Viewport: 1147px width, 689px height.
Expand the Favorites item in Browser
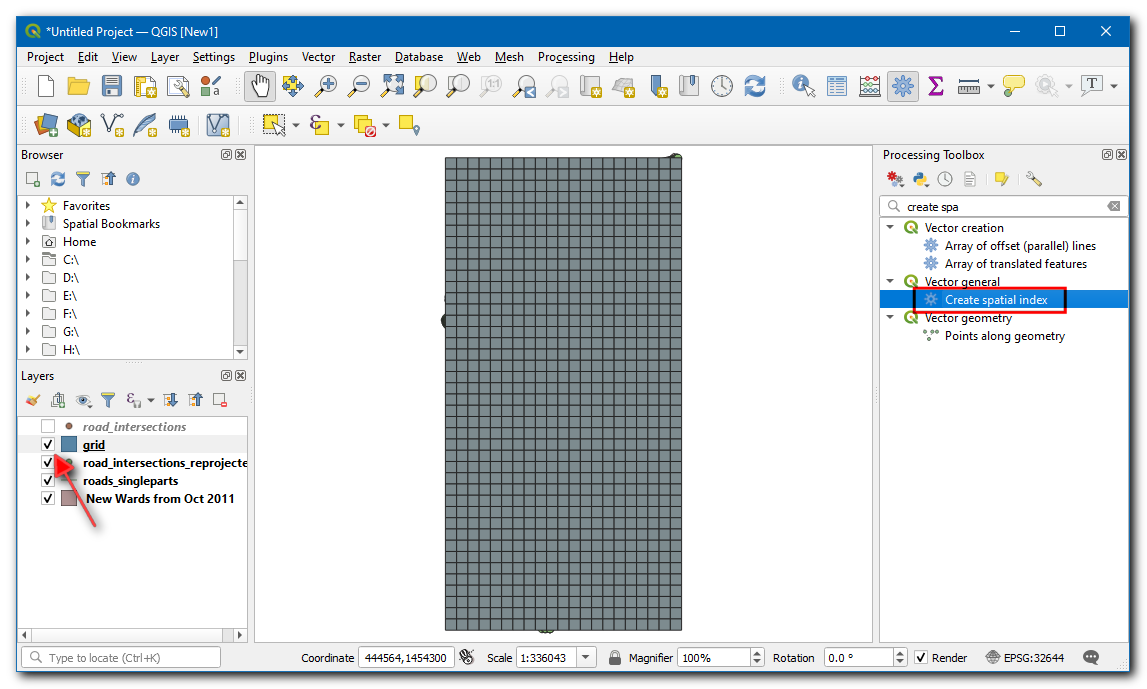click(x=28, y=206)
